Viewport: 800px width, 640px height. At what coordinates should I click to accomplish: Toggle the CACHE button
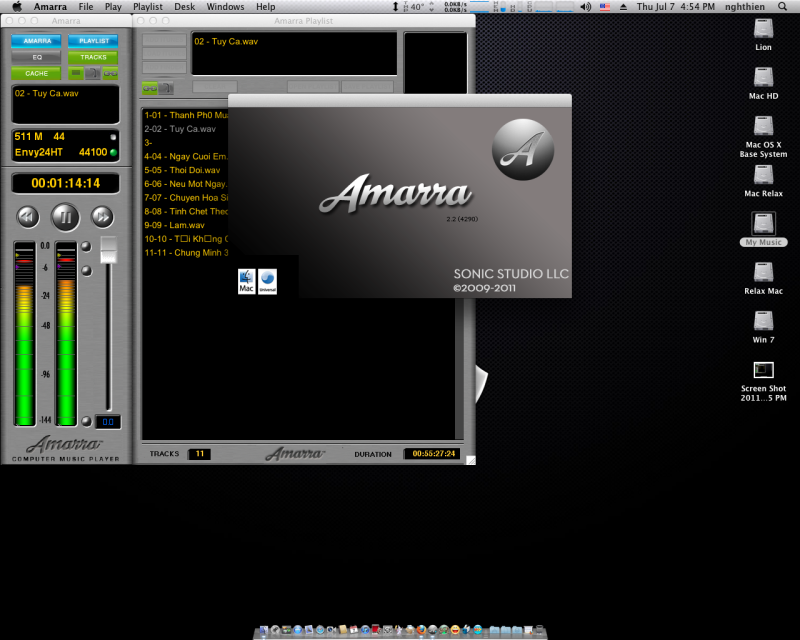(36, 73)
